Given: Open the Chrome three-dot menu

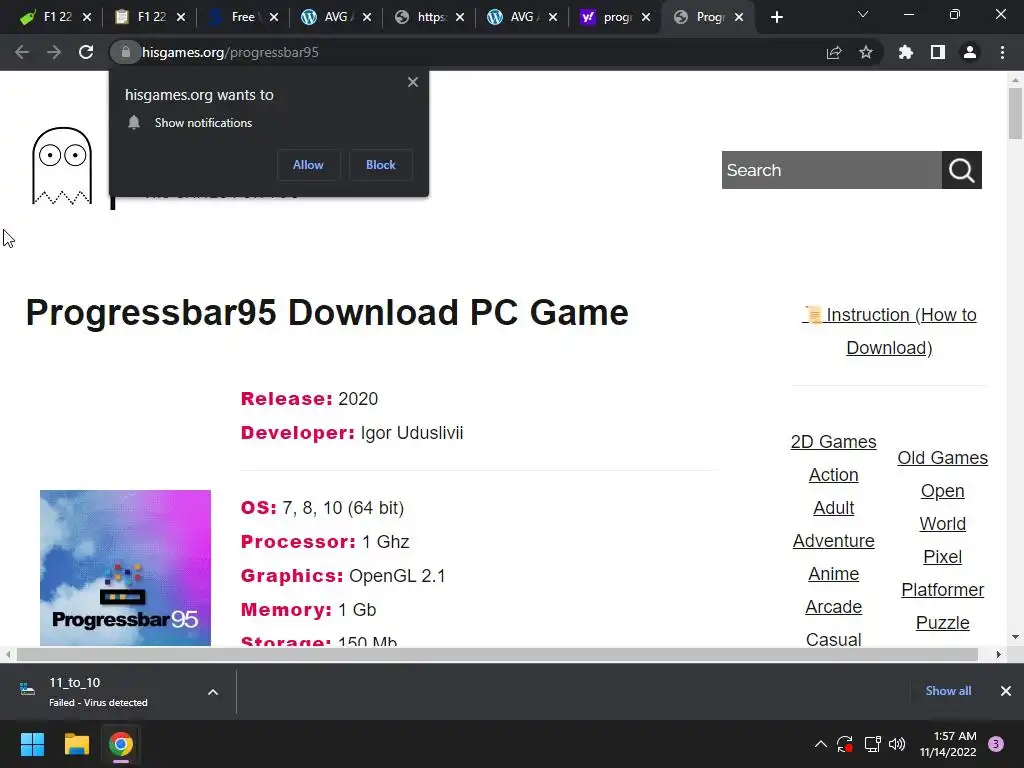Looking at the screenshot, I should point(1002,52).
